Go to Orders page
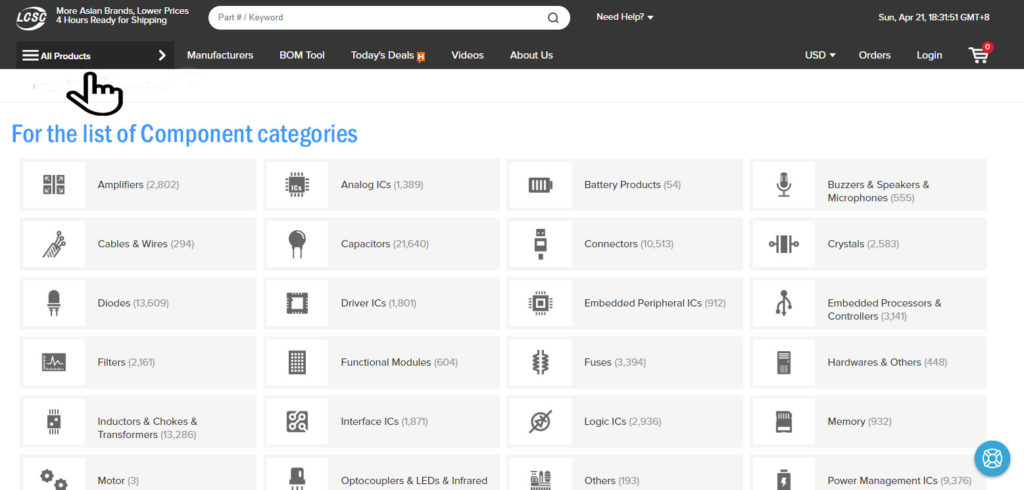This screenshot has height=490, width=1024. point(874,56)
